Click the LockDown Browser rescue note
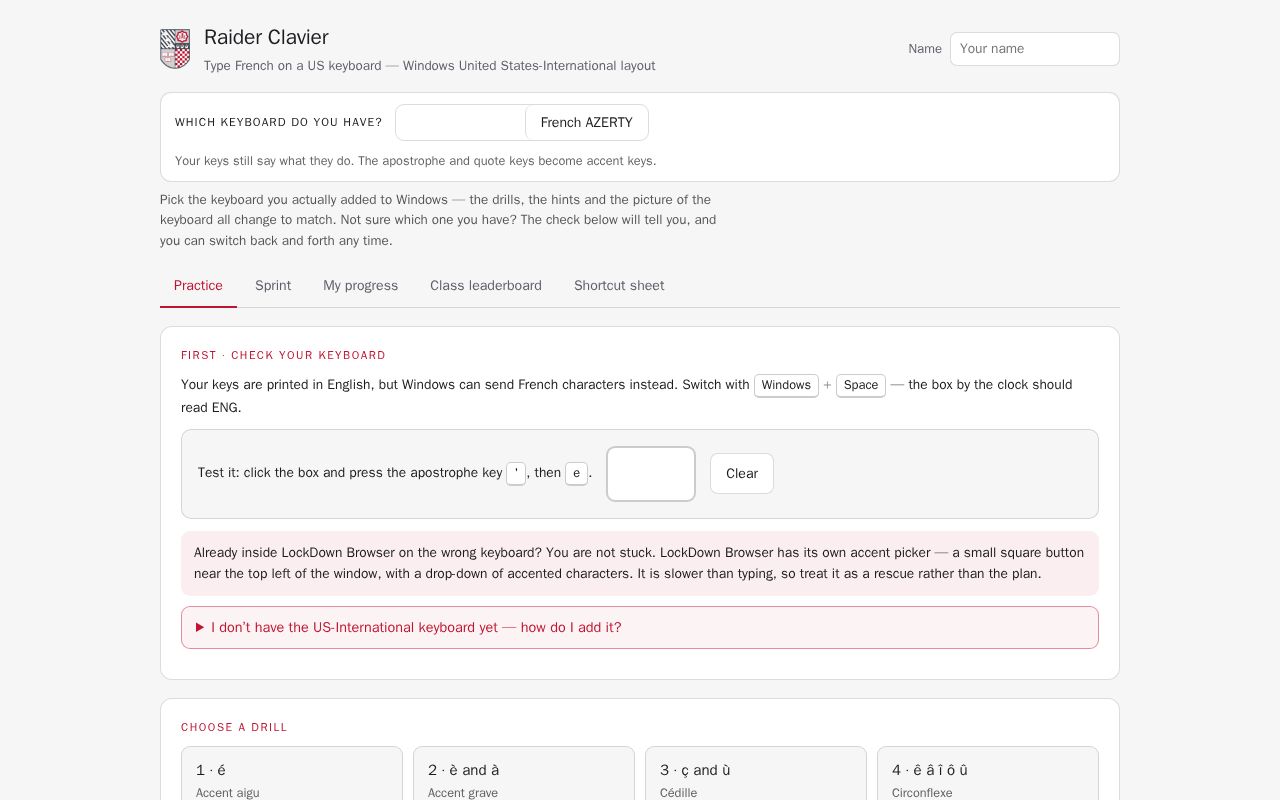The height and width of the screenshot is (800, 1280). point(640,563)
